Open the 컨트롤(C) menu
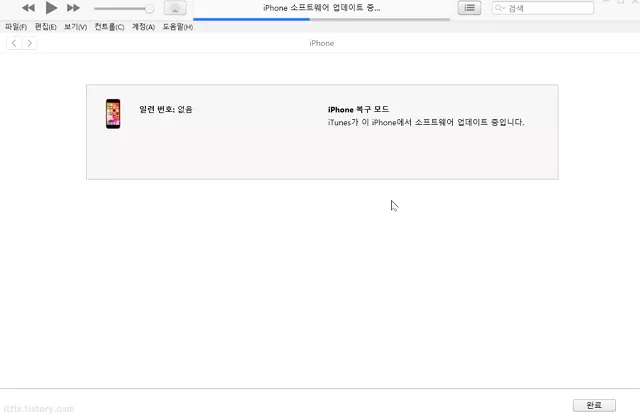The width and height of the screenshot is (640, 420). tap(109, 27)
